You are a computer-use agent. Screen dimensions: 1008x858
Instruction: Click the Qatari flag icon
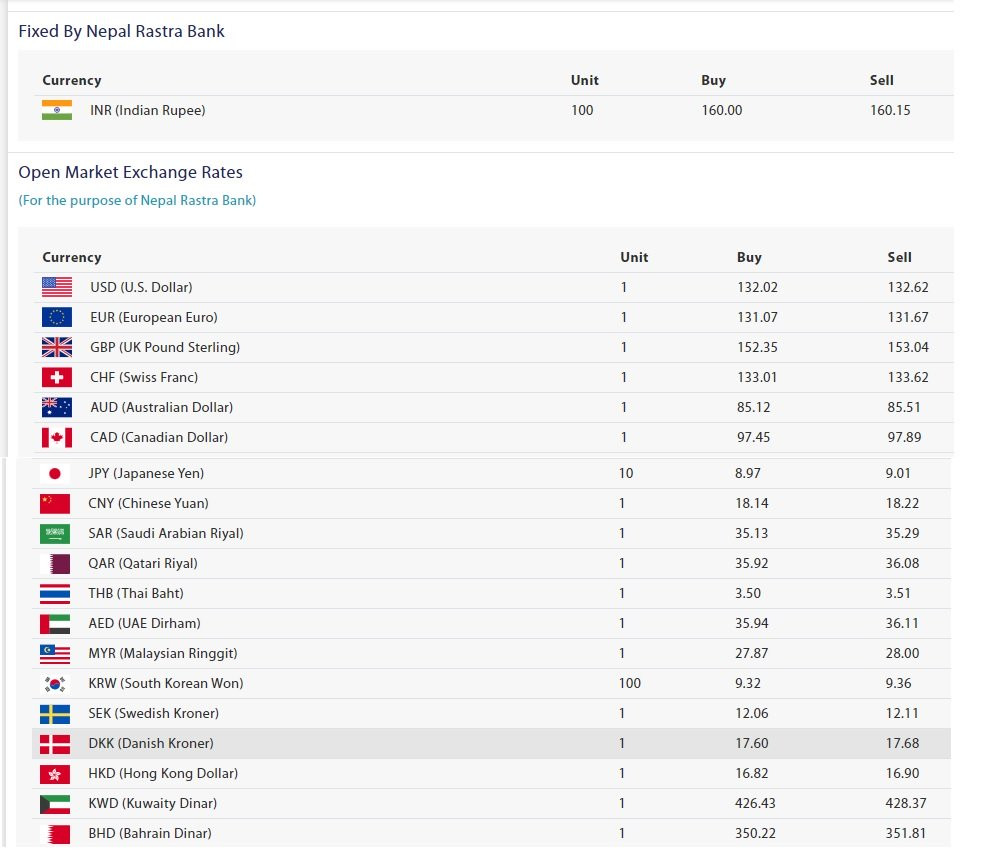[x=55, y=564]
